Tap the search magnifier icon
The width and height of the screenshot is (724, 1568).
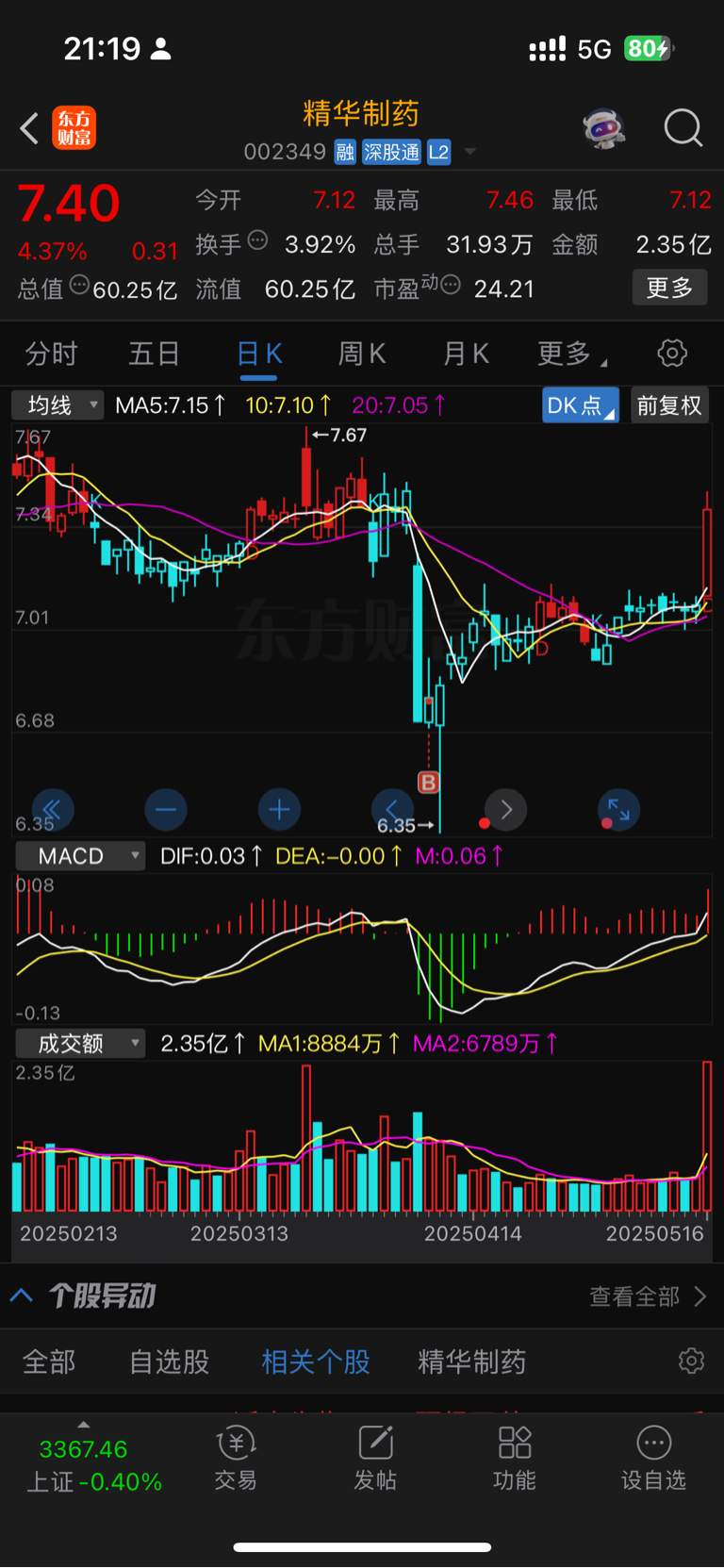(x=683, y=127)
